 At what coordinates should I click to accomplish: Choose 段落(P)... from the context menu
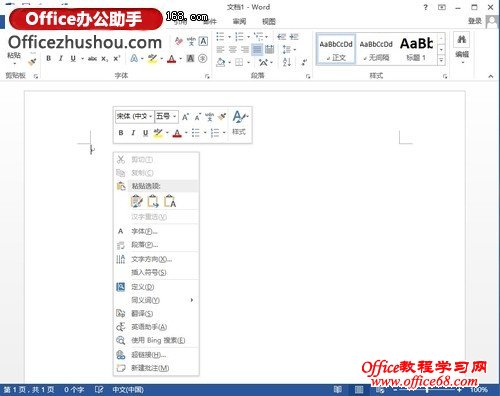[156, 245]
